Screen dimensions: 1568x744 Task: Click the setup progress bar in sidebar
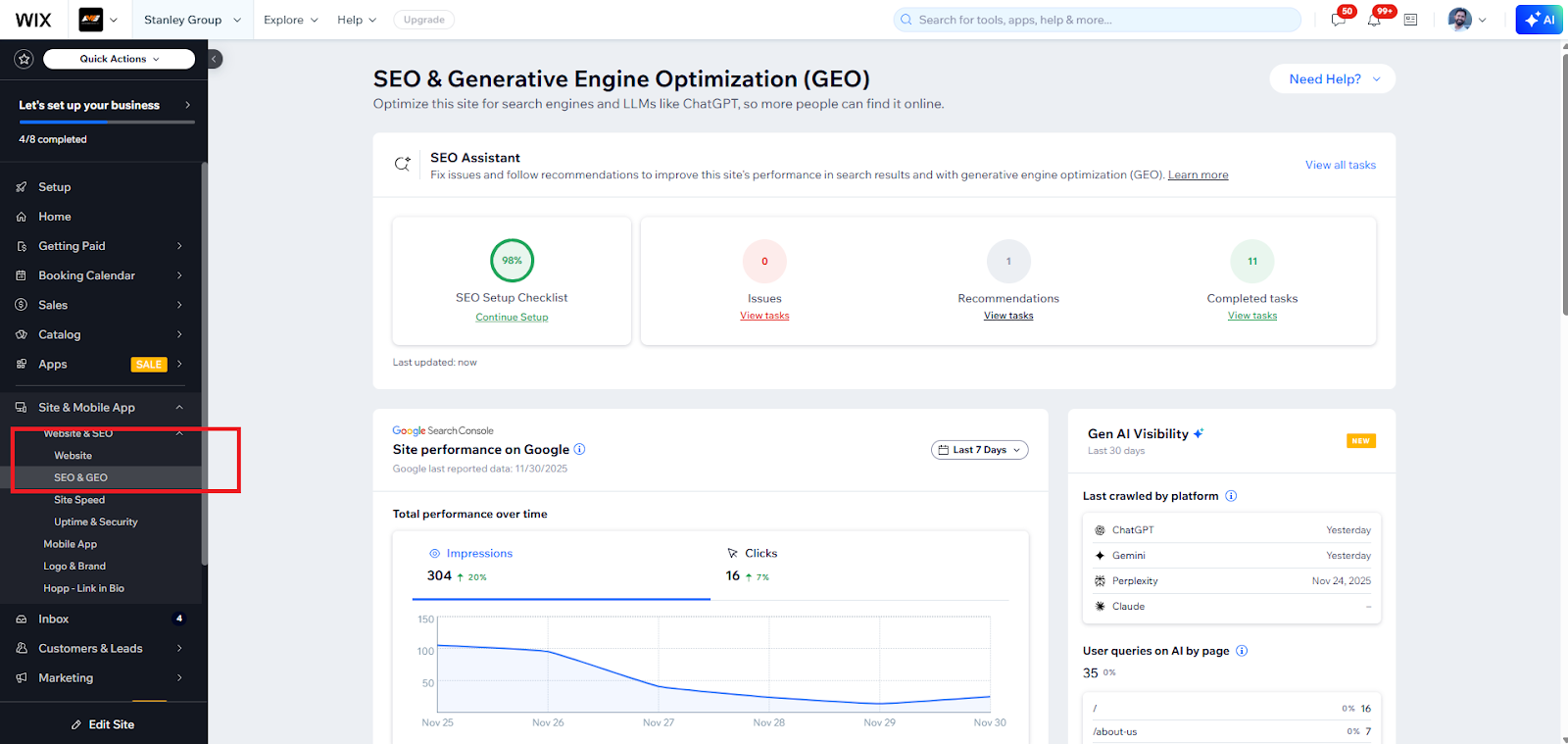[106, 123]
